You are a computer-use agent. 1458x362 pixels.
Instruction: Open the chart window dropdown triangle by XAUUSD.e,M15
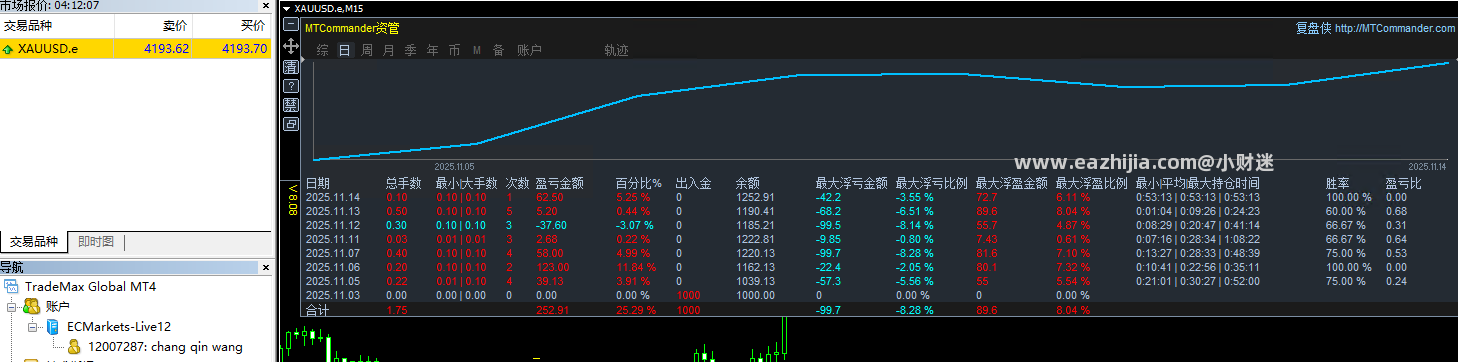pyautogui.click(x=288, y=8)
